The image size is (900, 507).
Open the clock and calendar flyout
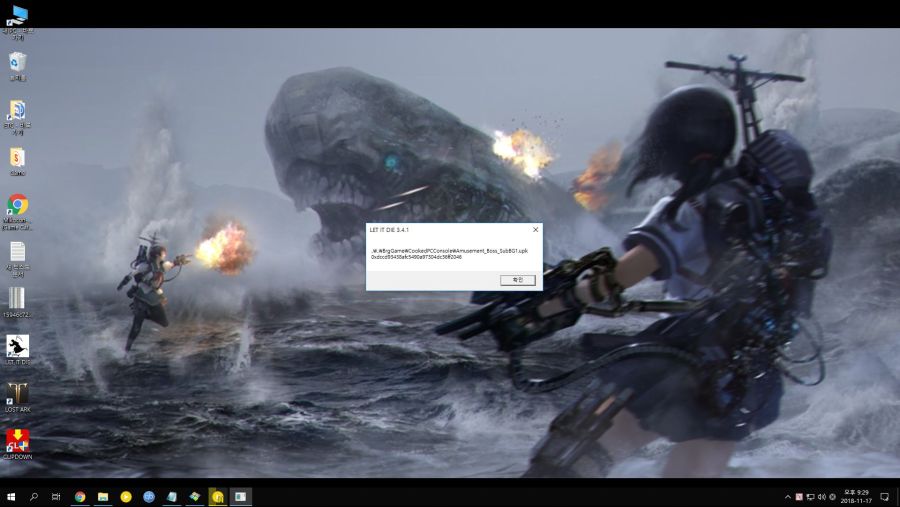coord(855,496)
